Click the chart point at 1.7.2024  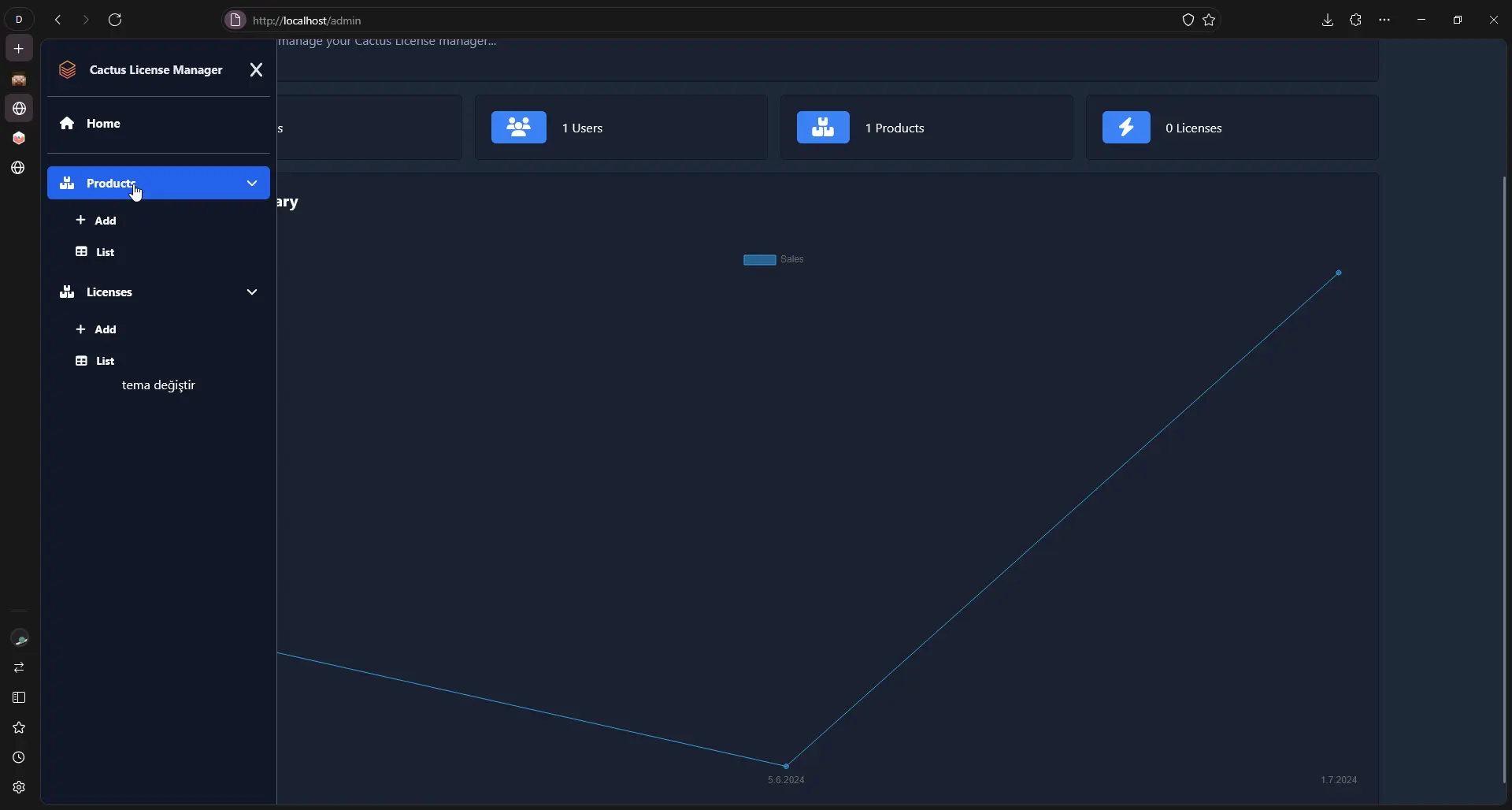click(1339, 273)
